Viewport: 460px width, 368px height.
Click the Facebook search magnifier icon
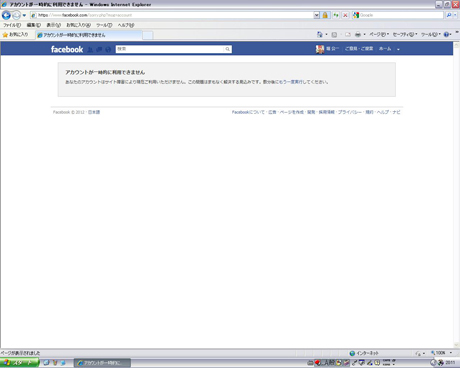click(x=227, y=49)
